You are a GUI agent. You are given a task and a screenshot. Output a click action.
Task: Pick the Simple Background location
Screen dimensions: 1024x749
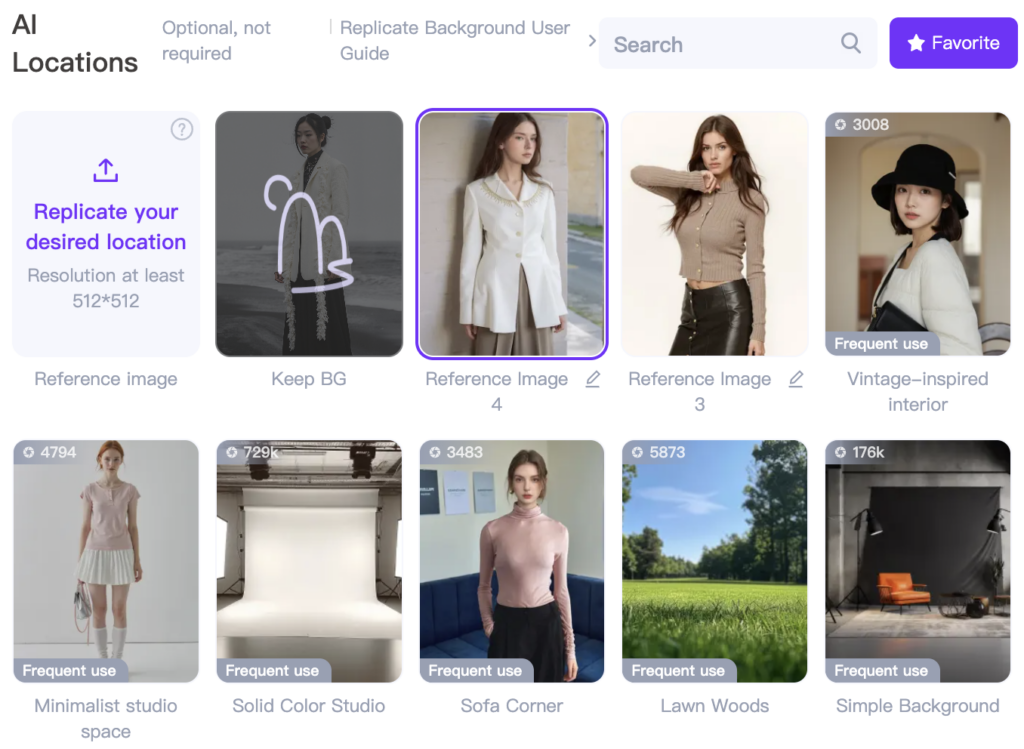coord(917,561)
